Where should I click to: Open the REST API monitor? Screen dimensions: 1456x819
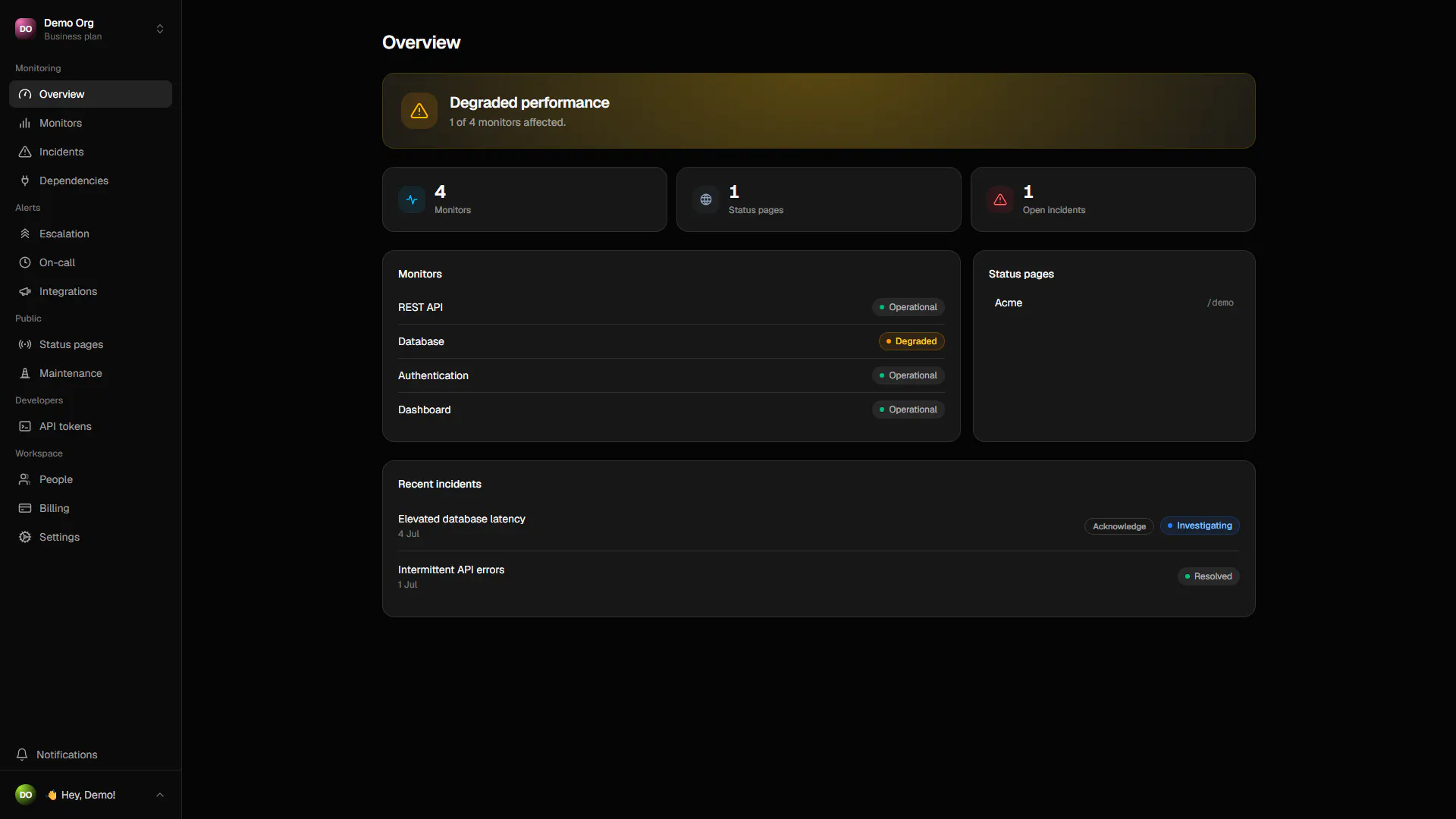(x=671, y=307)
